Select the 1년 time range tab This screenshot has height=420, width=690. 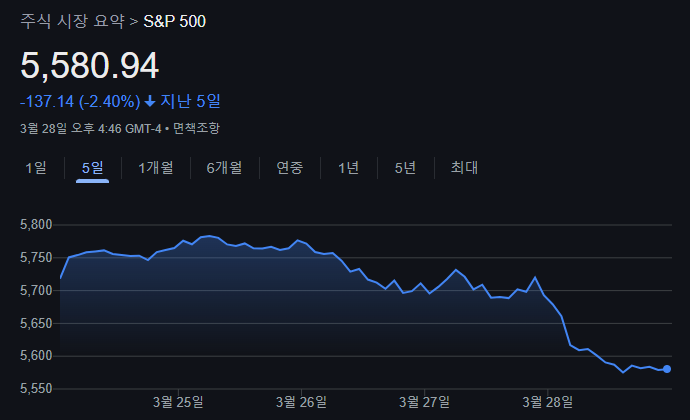(349, 168)
